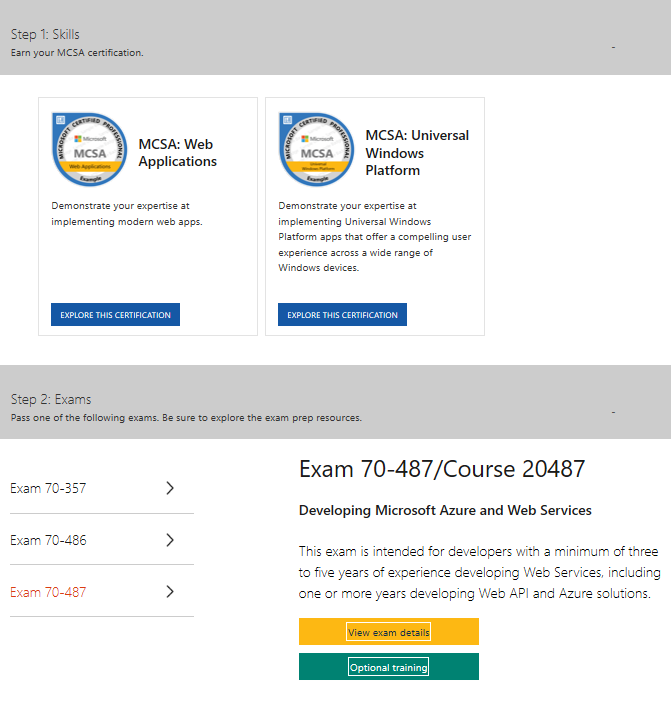The width and height of the screenshot is (671, 711).
Task: Click the exam 70-487 description paragraph
Action: [480, 573]
